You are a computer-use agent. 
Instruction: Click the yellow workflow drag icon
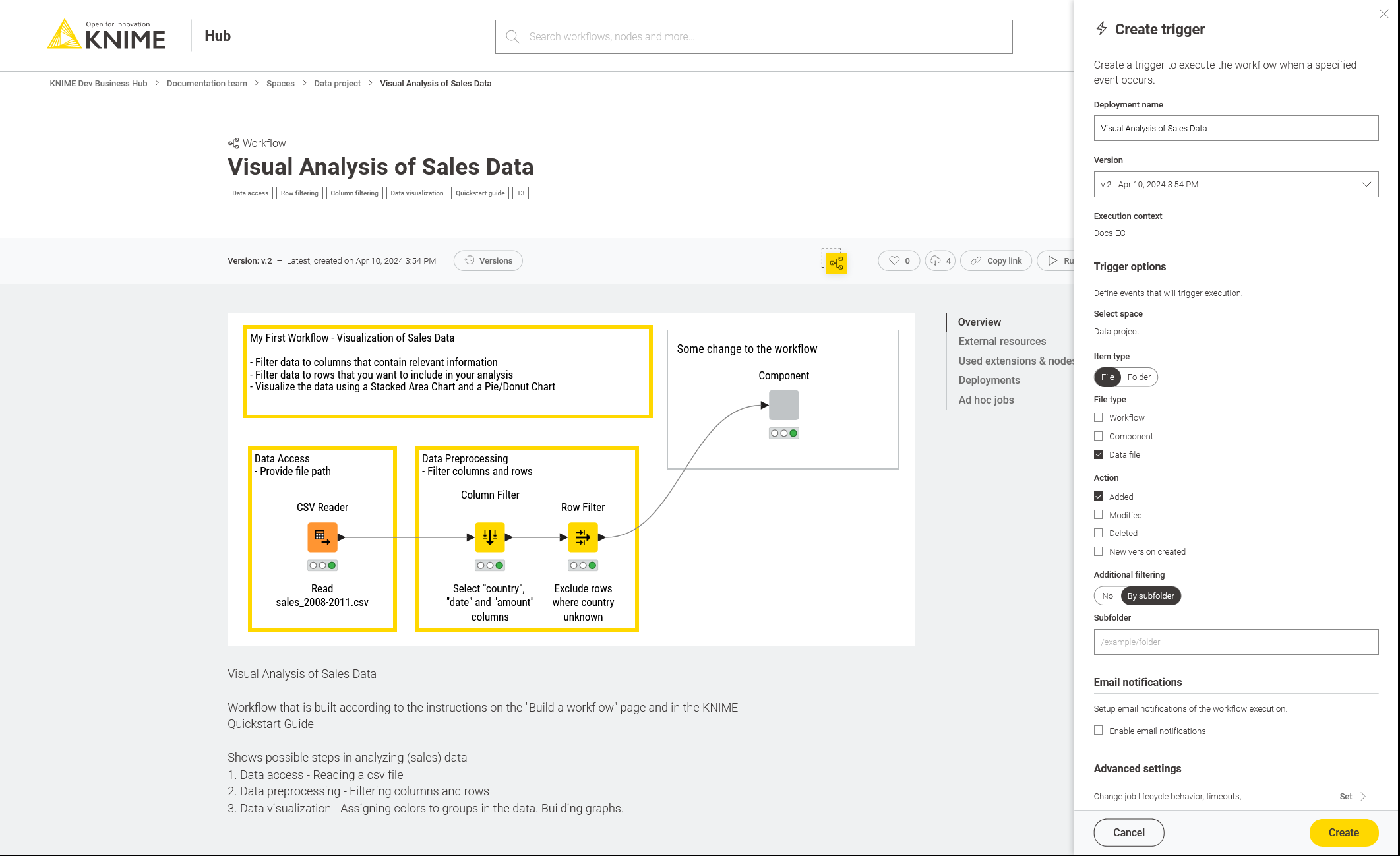tap(836, 263)
